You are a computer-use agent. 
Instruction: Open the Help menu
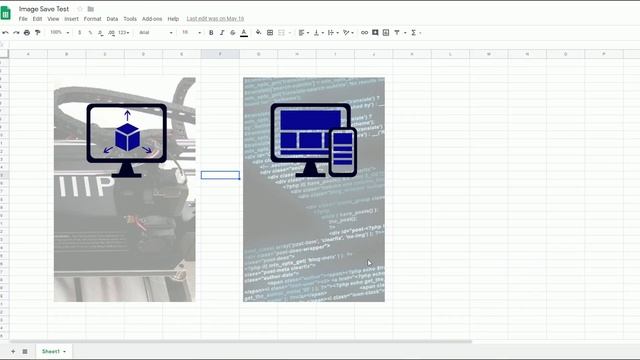(173, 19)
